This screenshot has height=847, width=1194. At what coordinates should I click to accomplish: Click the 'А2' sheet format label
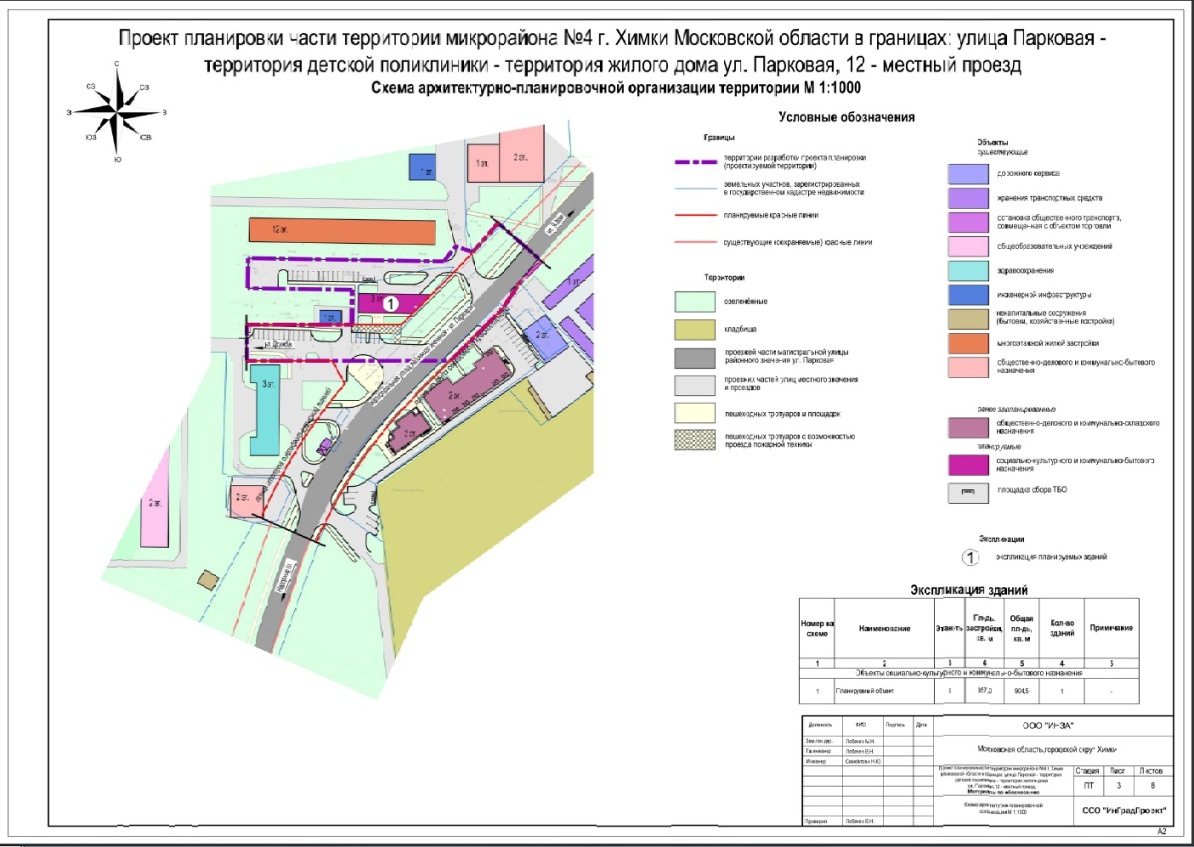pos(1161,831)
